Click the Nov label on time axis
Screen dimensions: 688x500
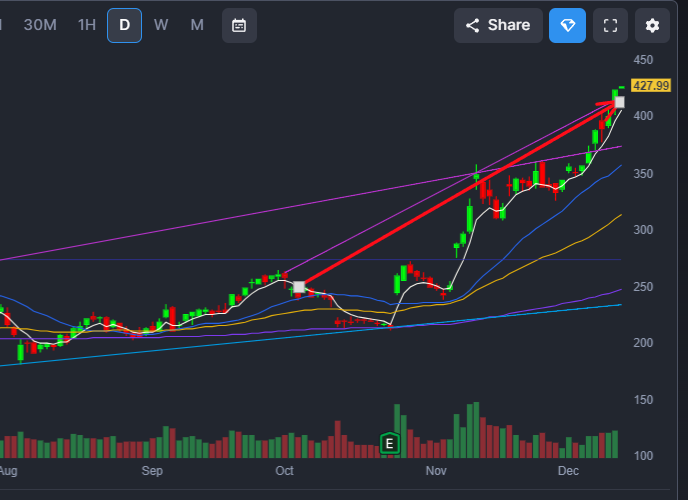pos(436,471)
